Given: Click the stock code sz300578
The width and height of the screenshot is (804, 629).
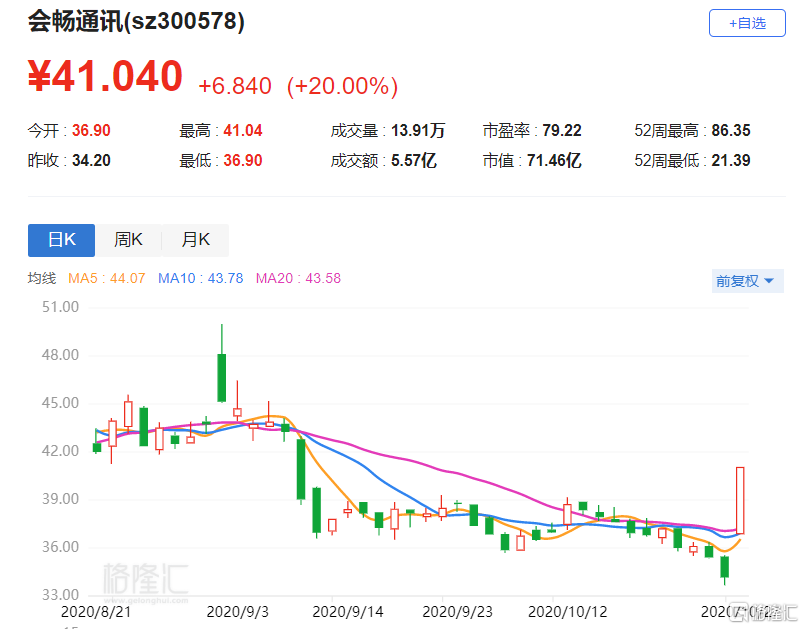Looking at the screenshot, I should tap(186, 20).
